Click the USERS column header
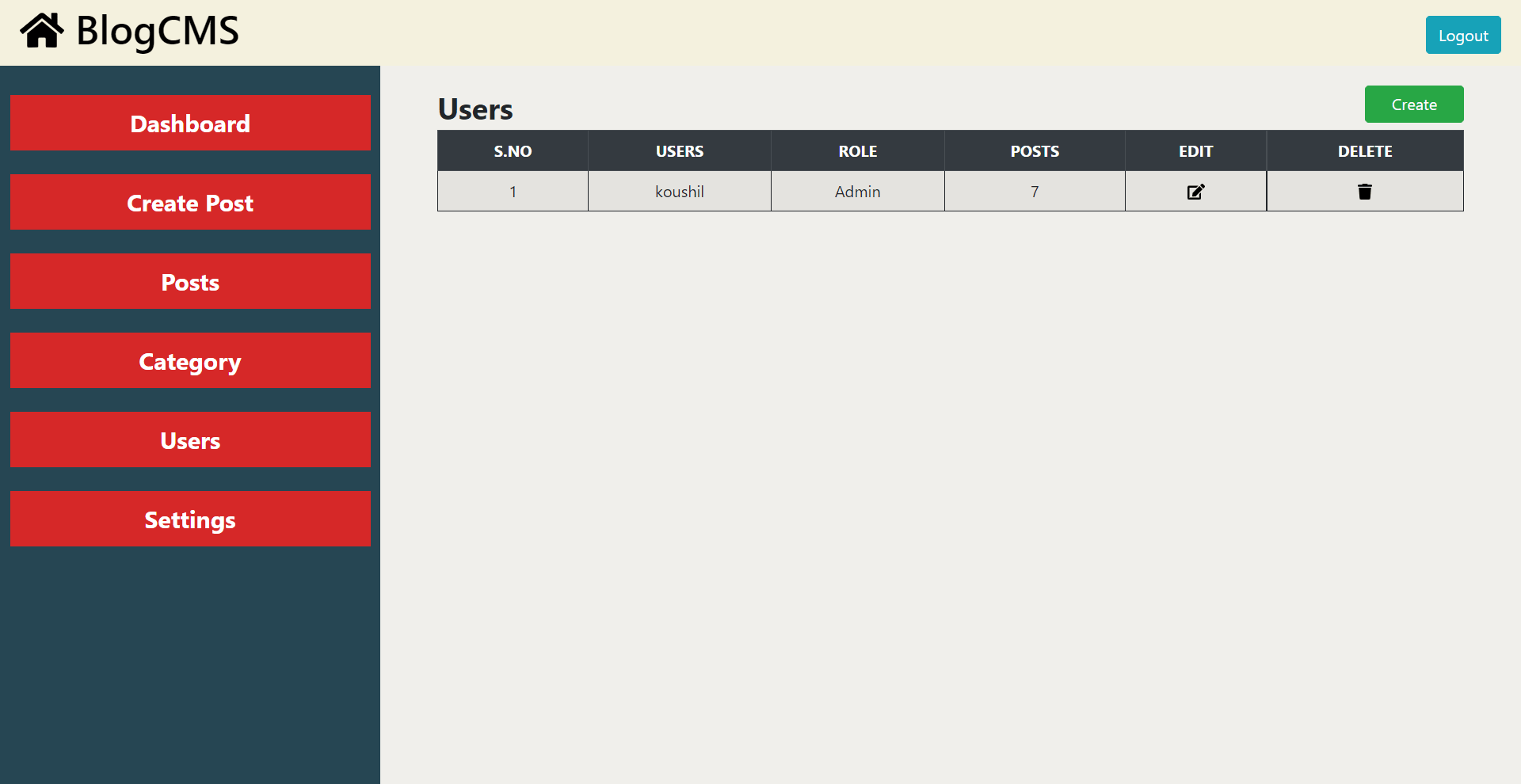This screenshot has height=784, width=1521. pos(680,151)
